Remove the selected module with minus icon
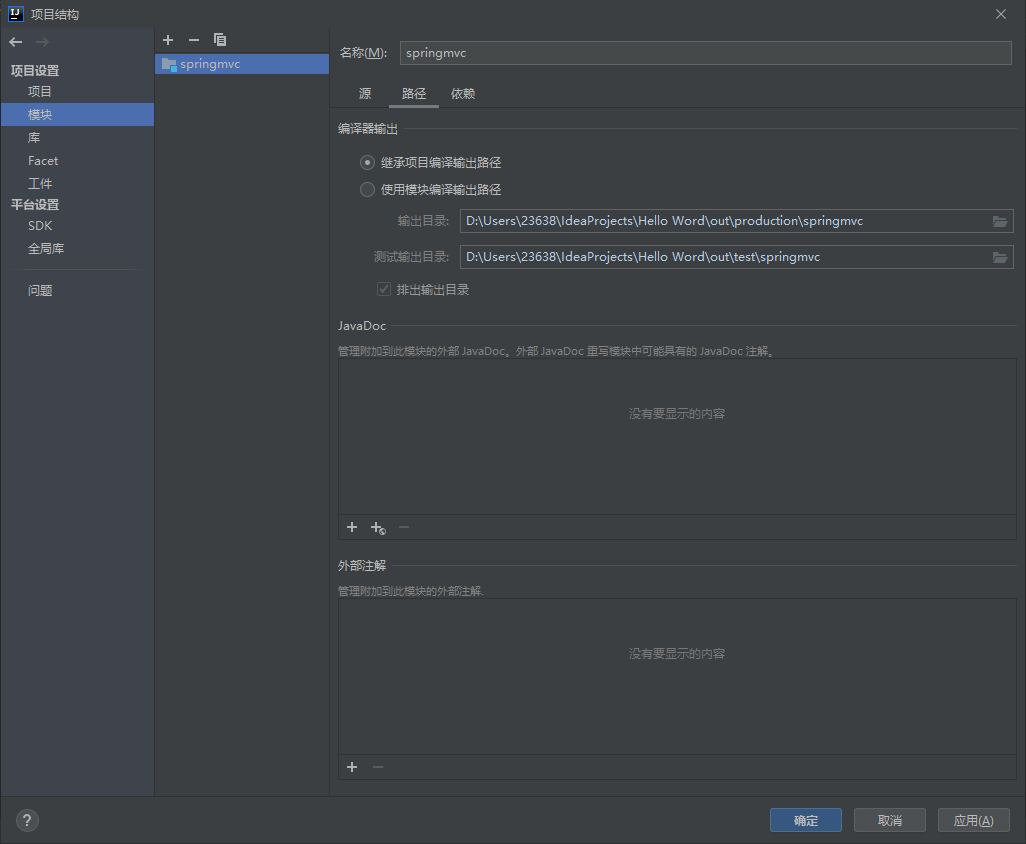 click(x=194, y=40)
